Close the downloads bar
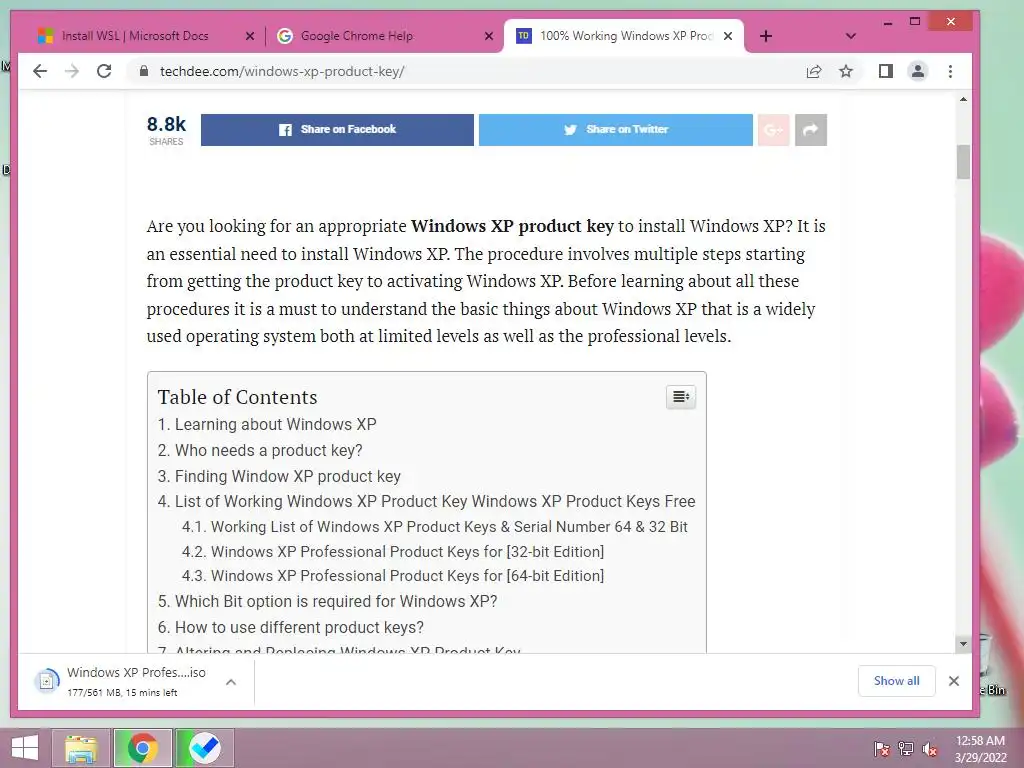 click(x=953, y=681)
